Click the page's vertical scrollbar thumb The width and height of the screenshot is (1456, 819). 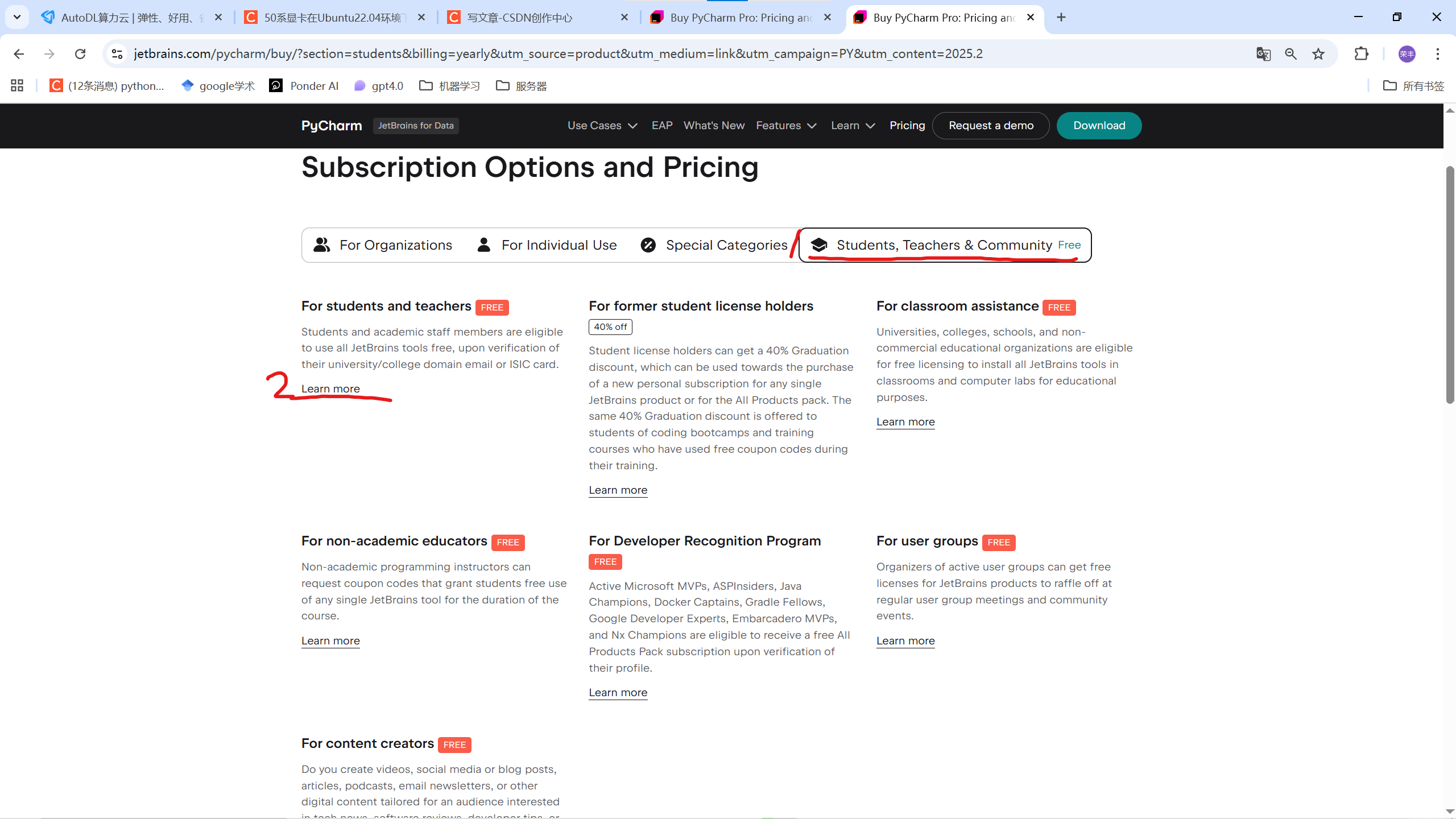pos(1450,284)
